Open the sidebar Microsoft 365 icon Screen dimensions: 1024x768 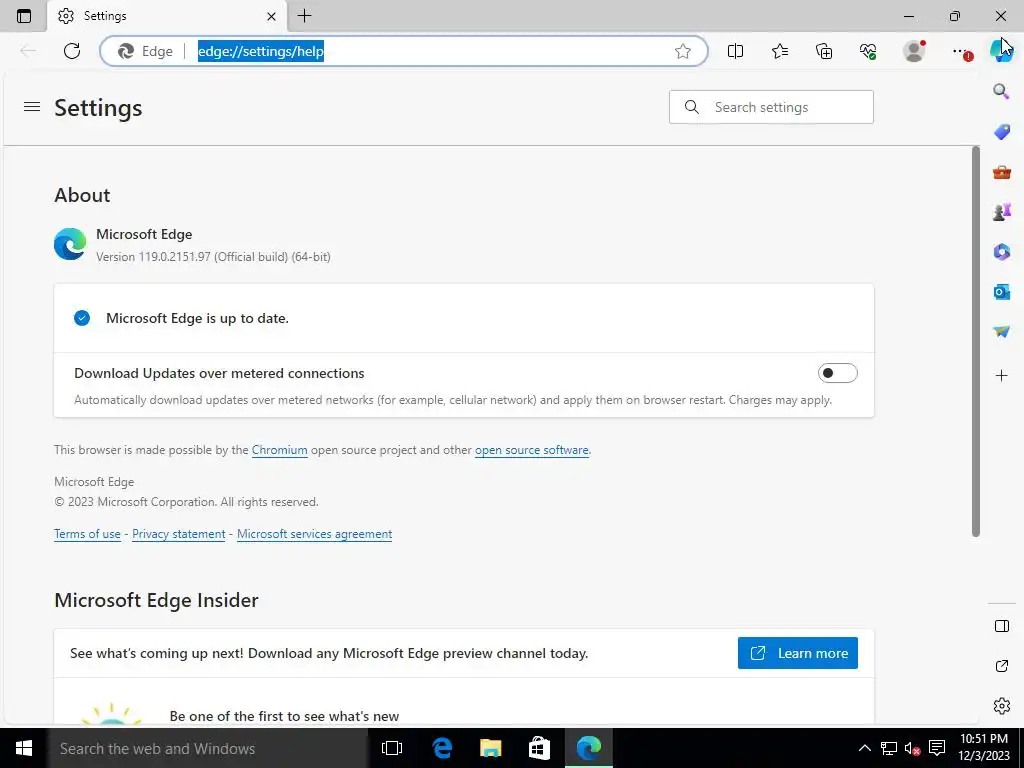[x=1001, y=251]
